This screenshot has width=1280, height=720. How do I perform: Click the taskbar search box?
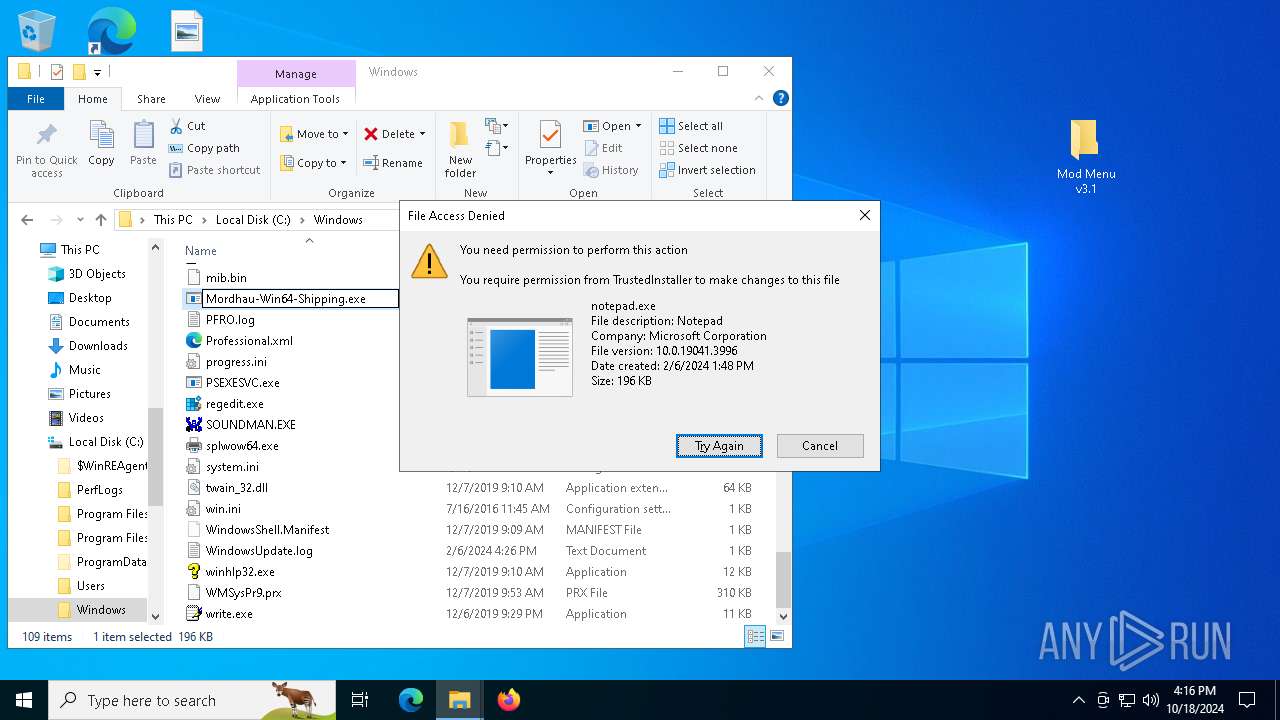(192, 700)
